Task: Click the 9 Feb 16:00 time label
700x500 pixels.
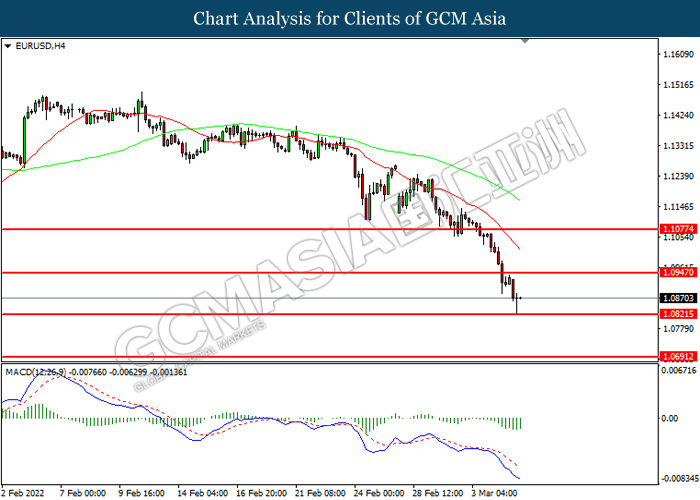Action: coord(141,493)
